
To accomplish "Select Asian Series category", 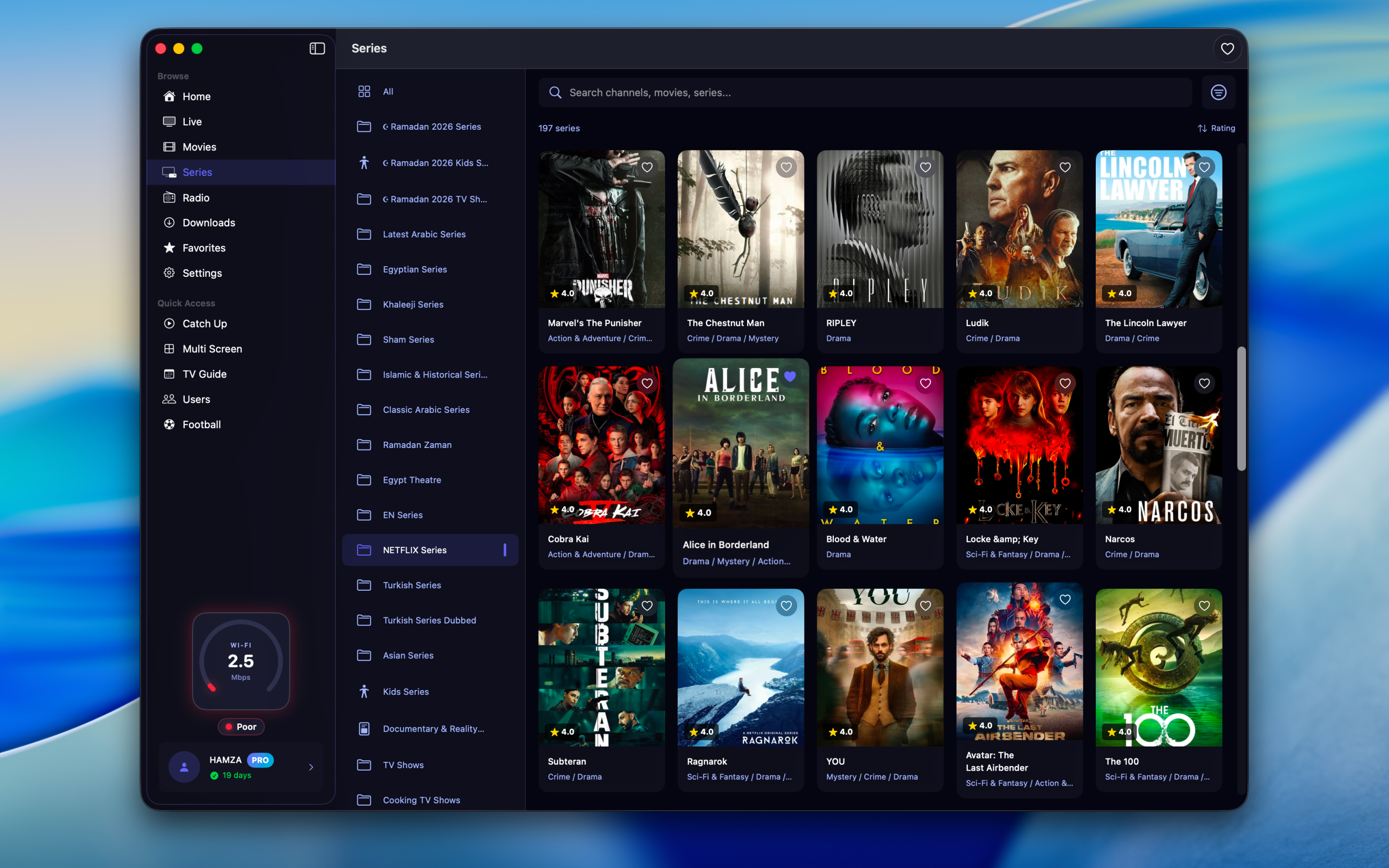I will 430,655.
